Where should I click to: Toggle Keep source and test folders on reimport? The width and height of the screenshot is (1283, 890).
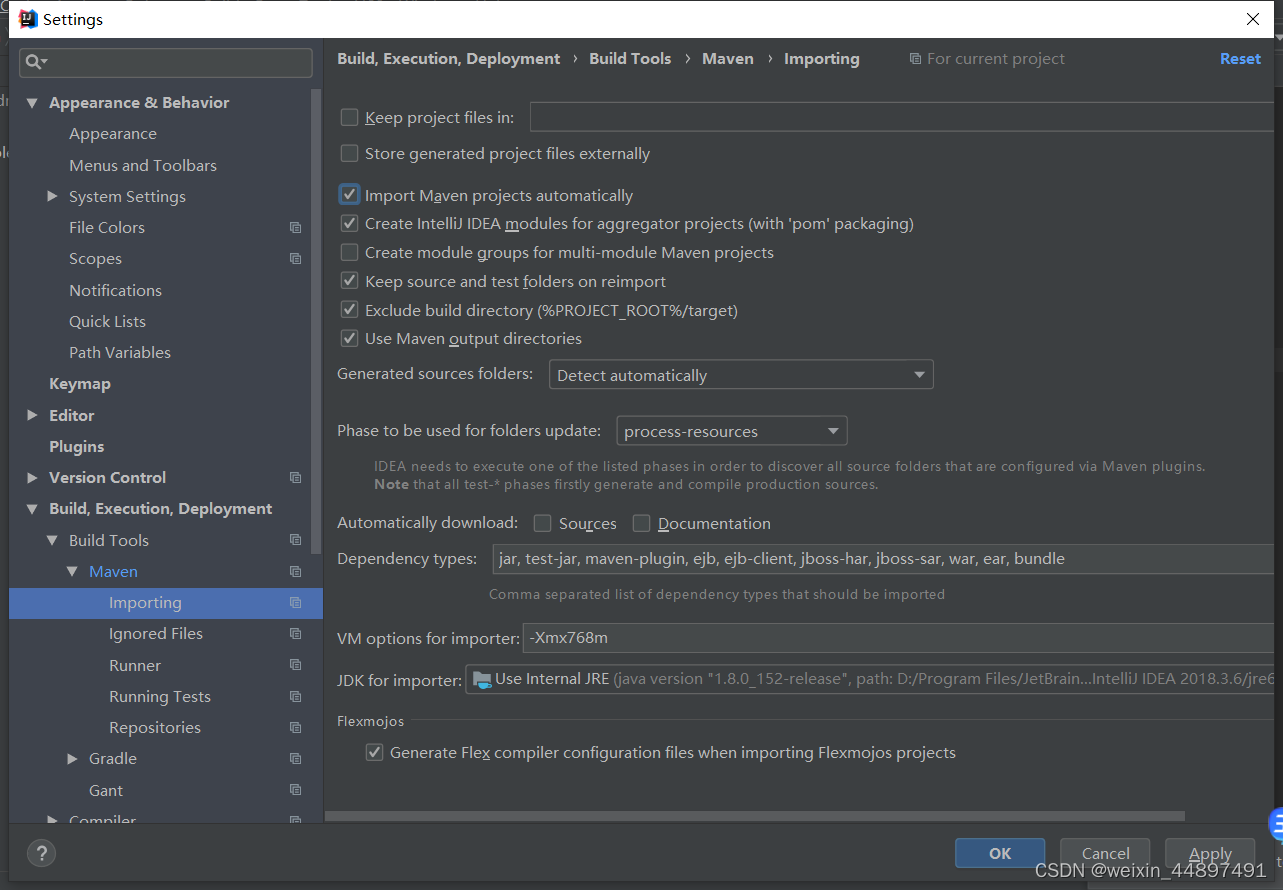(x=349, y=281)
